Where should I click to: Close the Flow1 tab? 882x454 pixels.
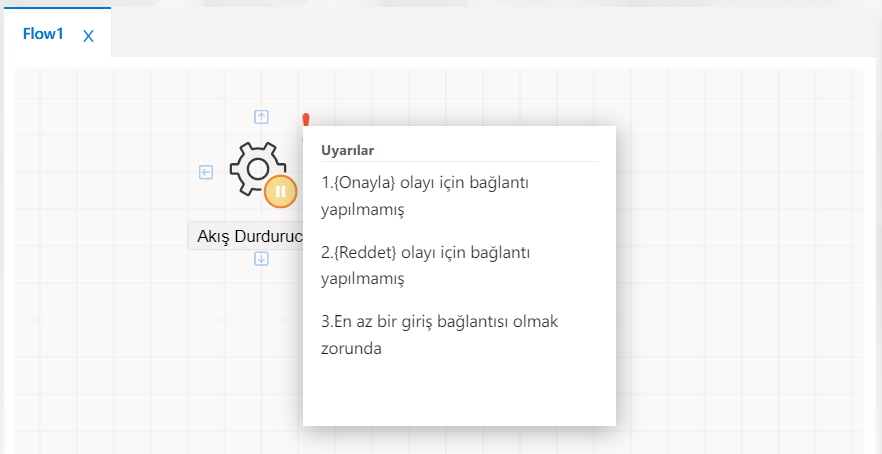(x=88, y=37)
